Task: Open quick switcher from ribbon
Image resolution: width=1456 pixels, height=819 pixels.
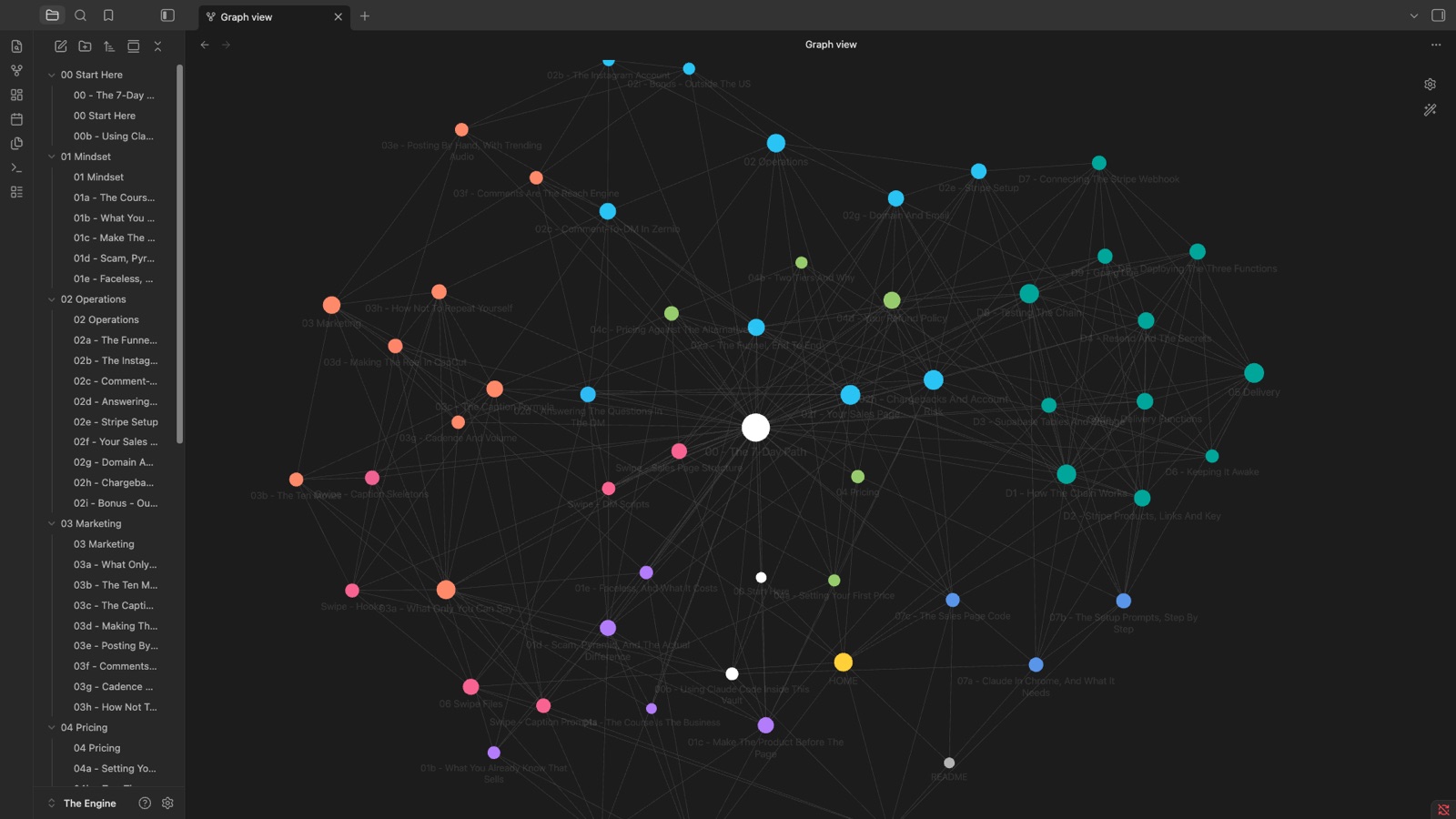Action: click(x=16, y=46)
